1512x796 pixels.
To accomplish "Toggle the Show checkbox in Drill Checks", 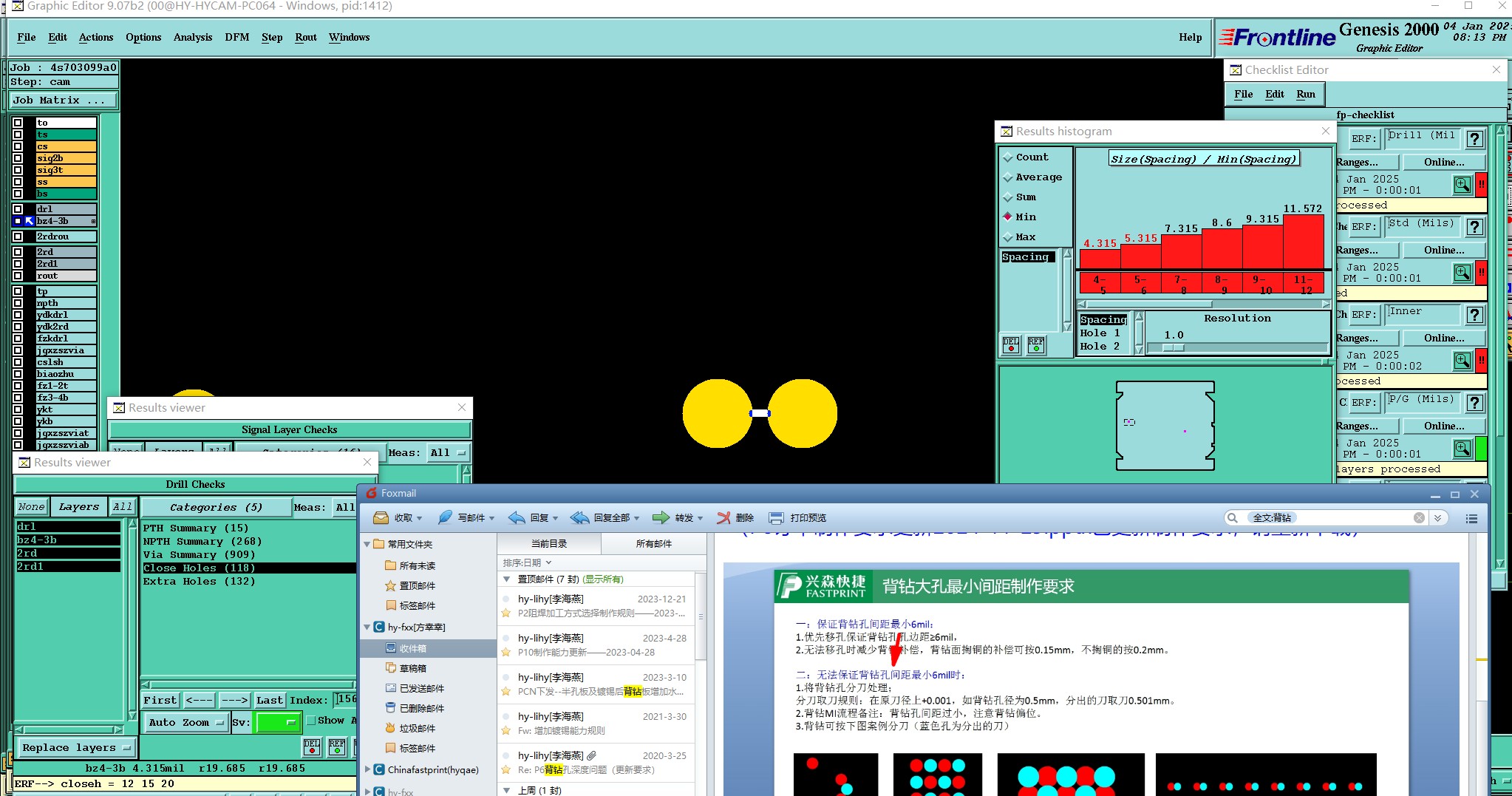I will click(x=311, y=721).
